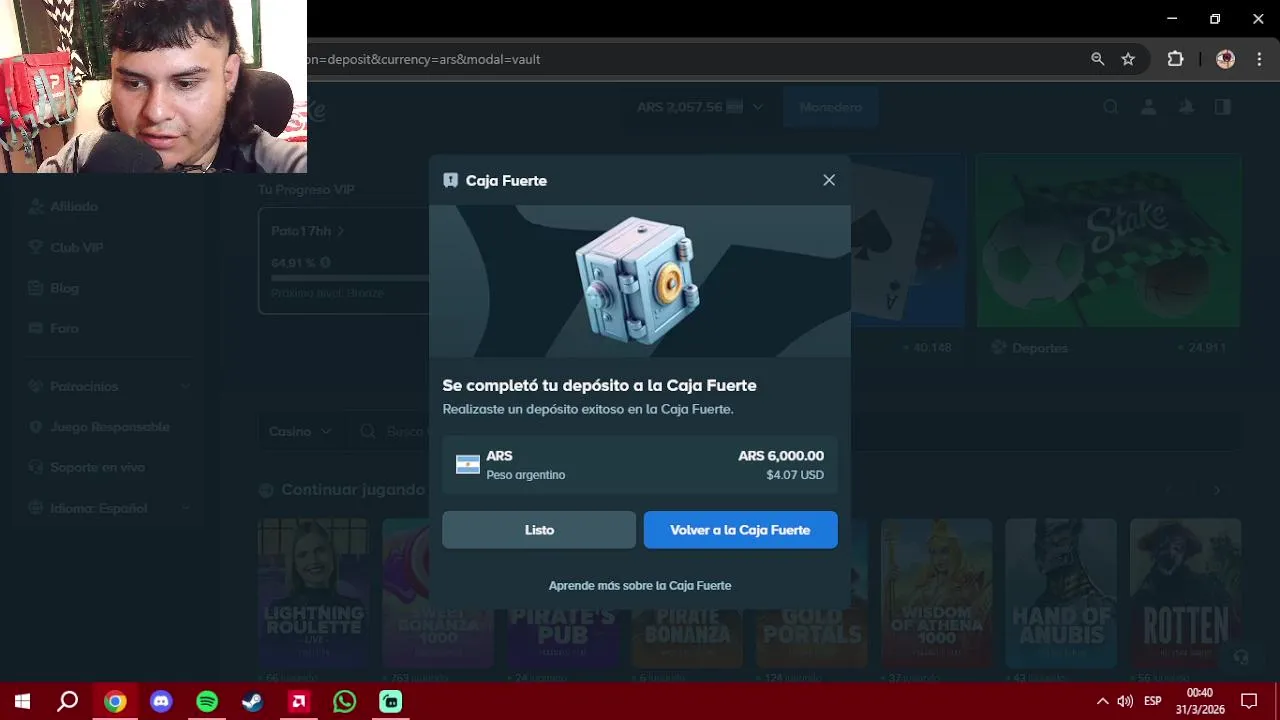
Task: Switch to Chrome in the taskbar
Action: [115, 701]
